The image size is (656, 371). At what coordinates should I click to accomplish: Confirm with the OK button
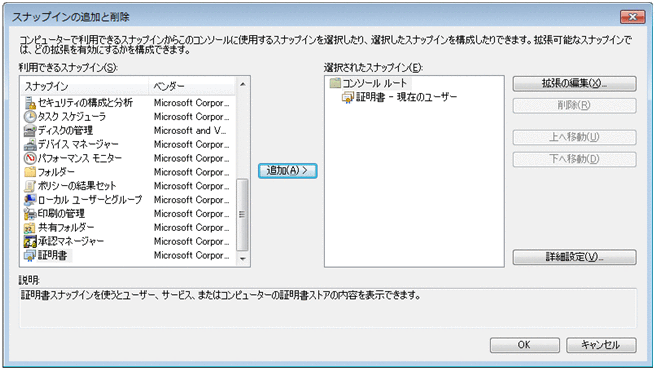[x=525, y=345]
